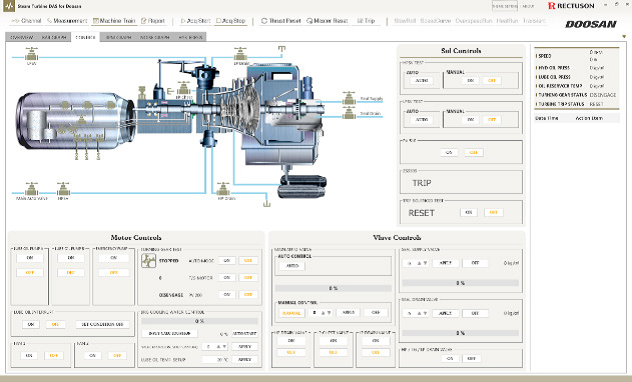The width and height of the screenshot is (632, 382).
Task: Click AUTO under Auto Control in Valve Controls
Action: click(292, 266)
